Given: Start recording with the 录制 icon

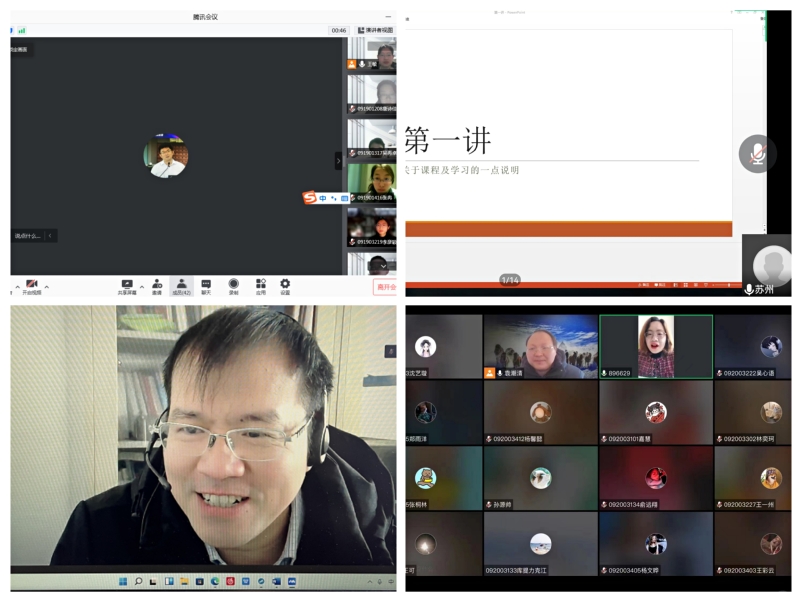Looking at the screenshot, I should coord(233,286).
